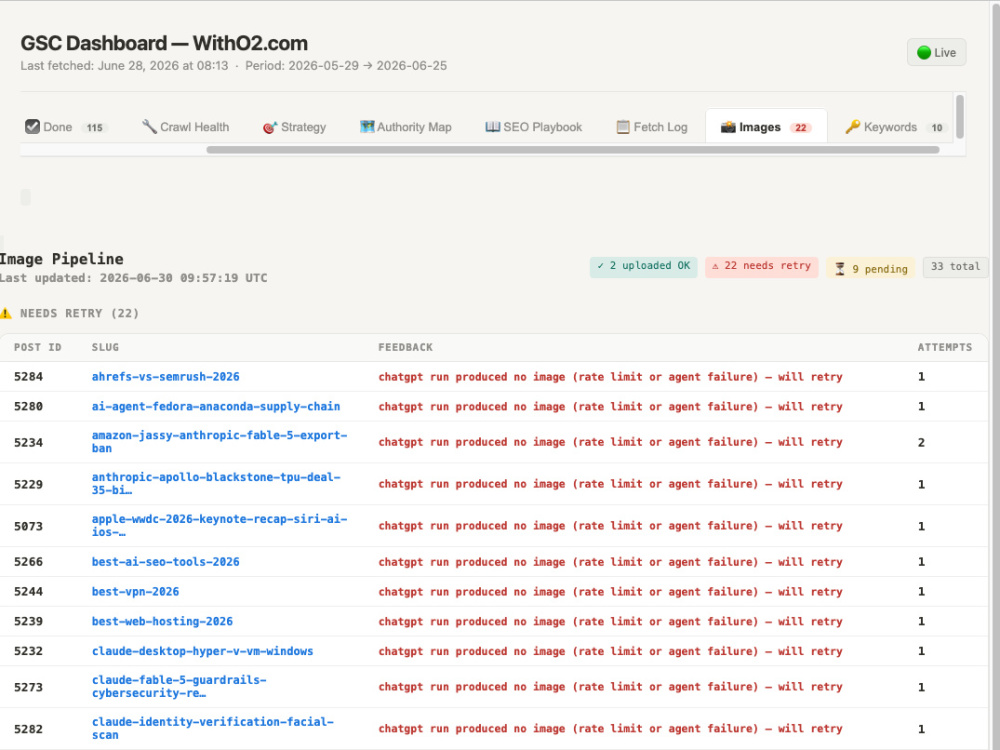The width and height of the screenshot is (1000, 750).
Task: Switch to the Crawl Health tab
Action: click(x=185, y=127)
